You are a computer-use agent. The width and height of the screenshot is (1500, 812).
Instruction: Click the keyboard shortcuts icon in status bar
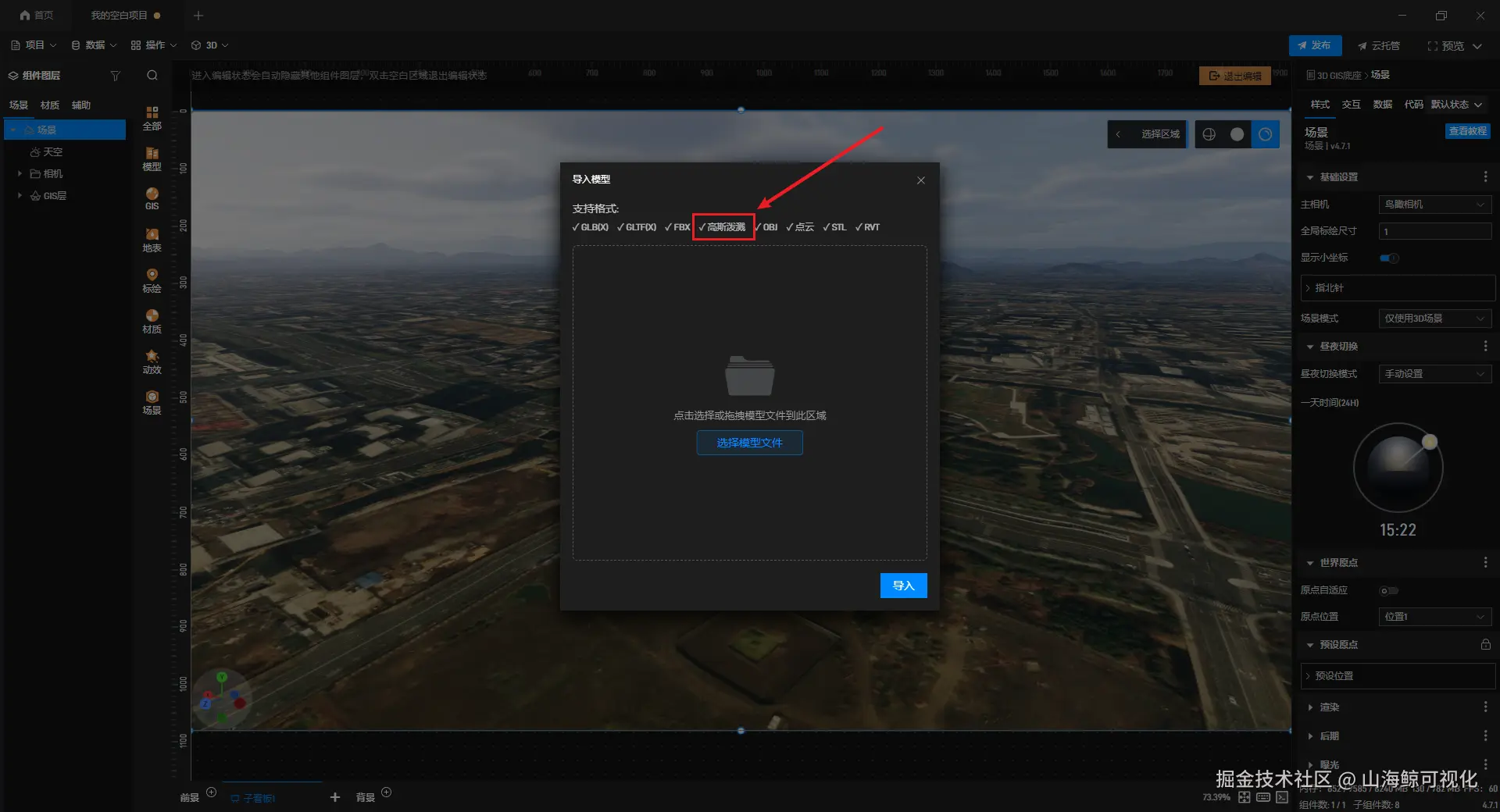1263,797
